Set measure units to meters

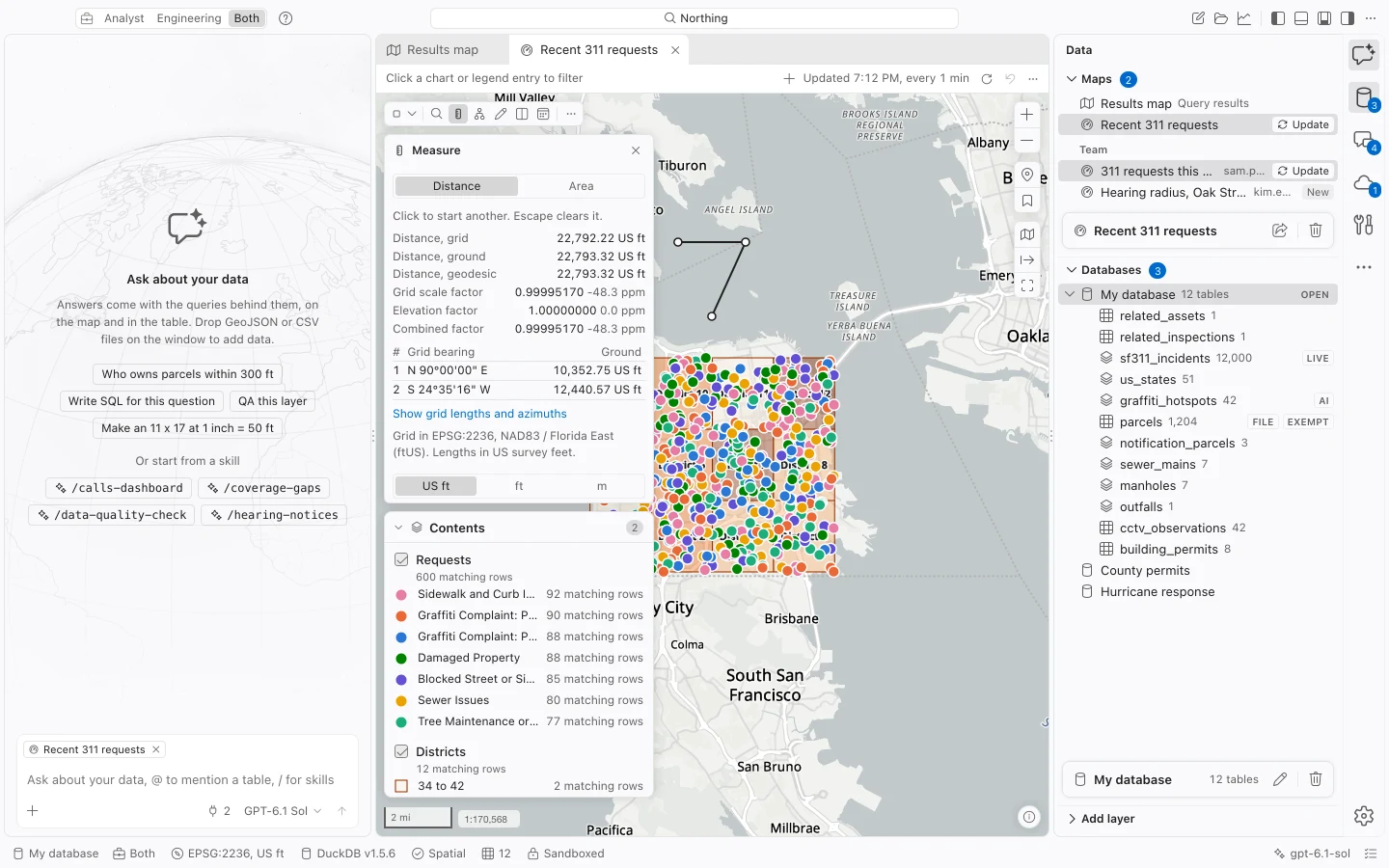pyautogui.click(x=602, y=486)
